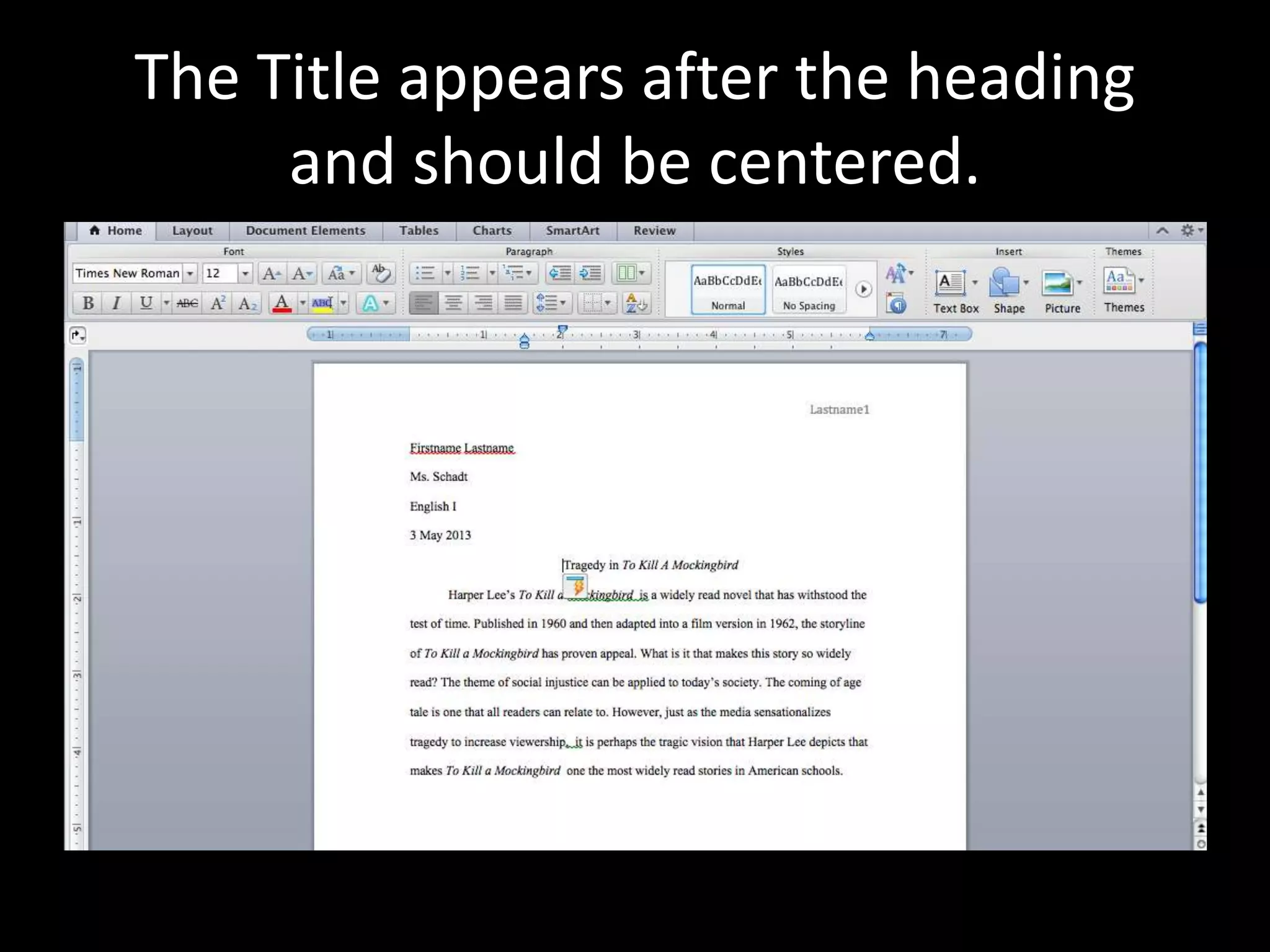Click scroll down arrow on scrollbar
The image size is (1270, 952).
[1201, 809]
